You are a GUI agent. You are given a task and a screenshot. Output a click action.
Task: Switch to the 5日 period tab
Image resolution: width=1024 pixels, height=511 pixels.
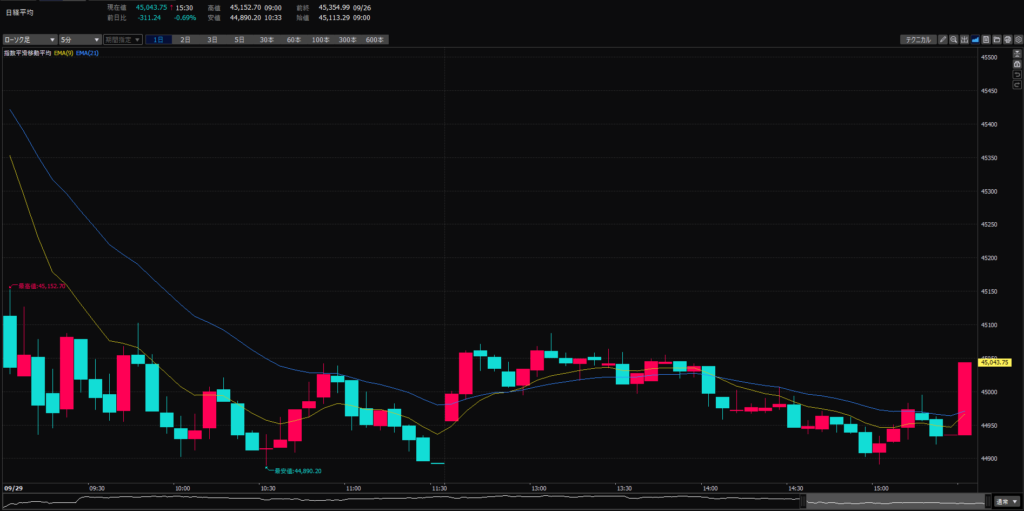point(239,40)
